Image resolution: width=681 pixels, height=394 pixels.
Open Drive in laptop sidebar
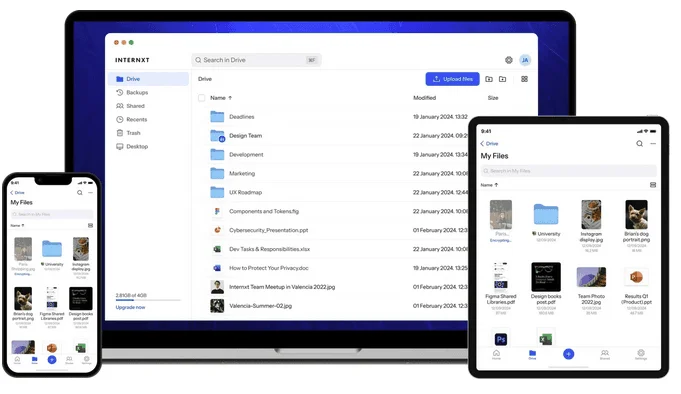tap(148, 79)
